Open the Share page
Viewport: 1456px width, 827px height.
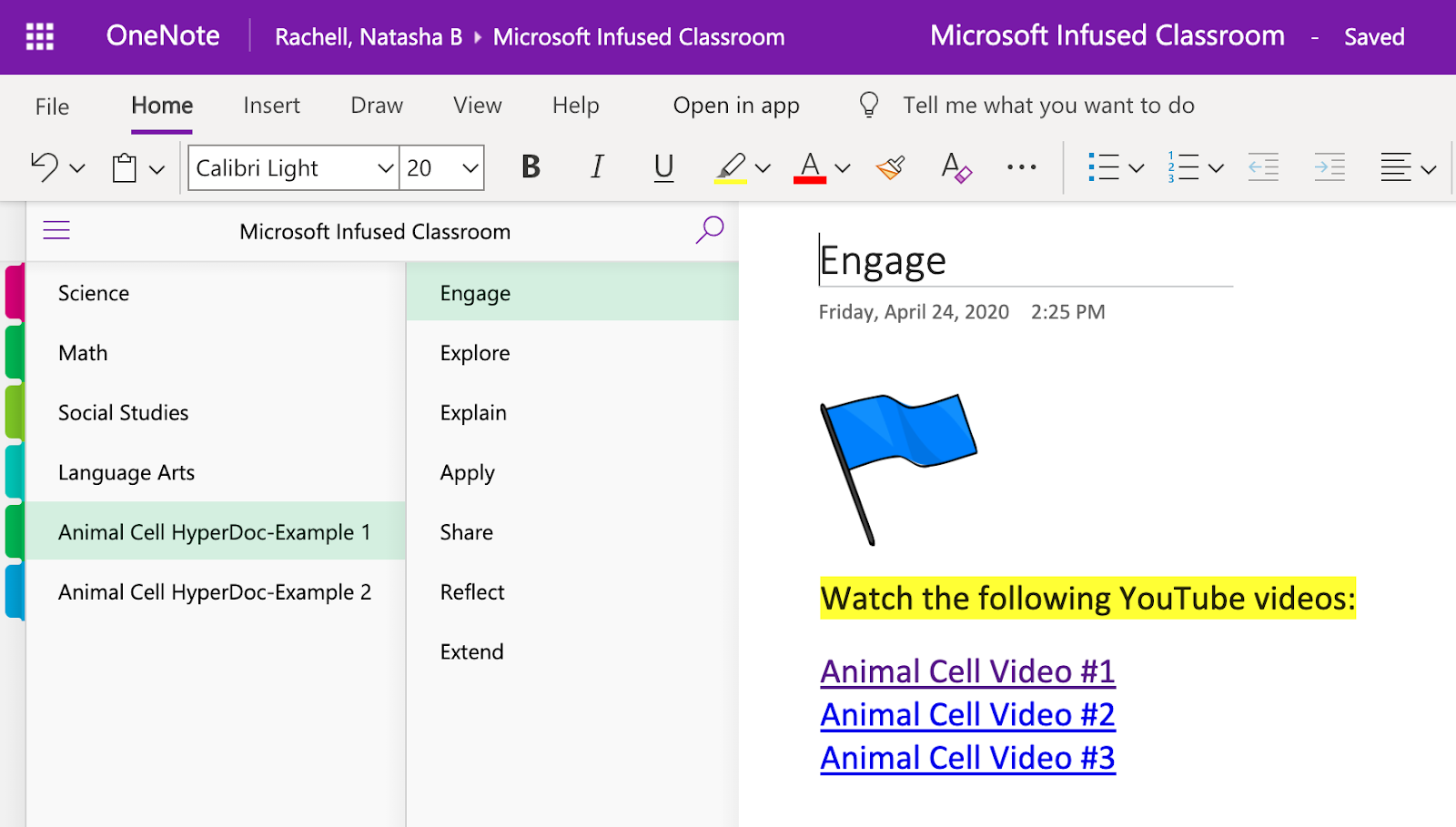click(572, 532)
